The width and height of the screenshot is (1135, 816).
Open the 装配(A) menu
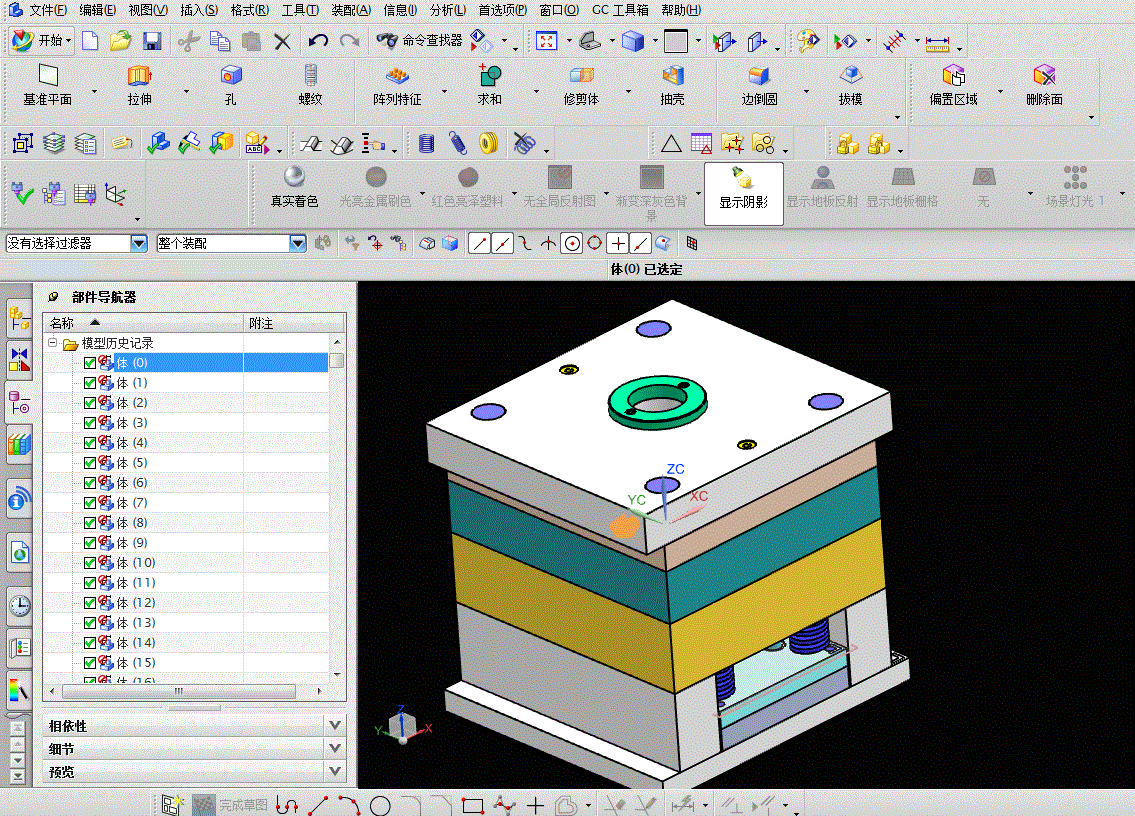click(x=351, y=10)
